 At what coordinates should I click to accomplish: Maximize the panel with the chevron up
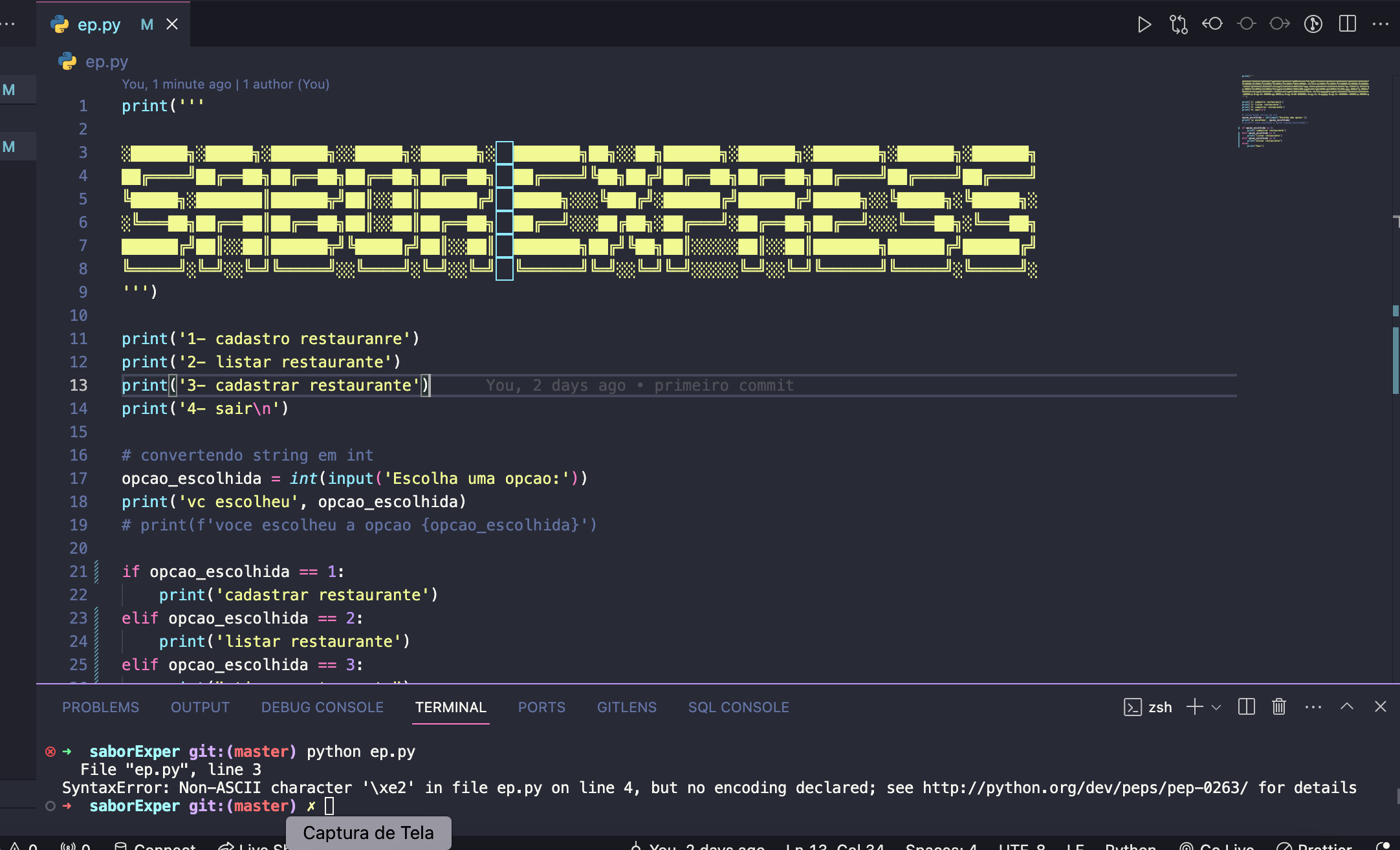pyautogui.click(x=1347, y=706)
